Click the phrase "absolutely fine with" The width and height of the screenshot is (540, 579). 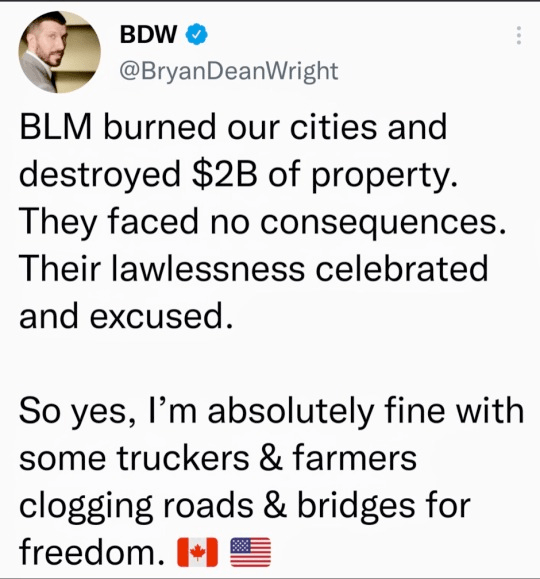(366, 411)
